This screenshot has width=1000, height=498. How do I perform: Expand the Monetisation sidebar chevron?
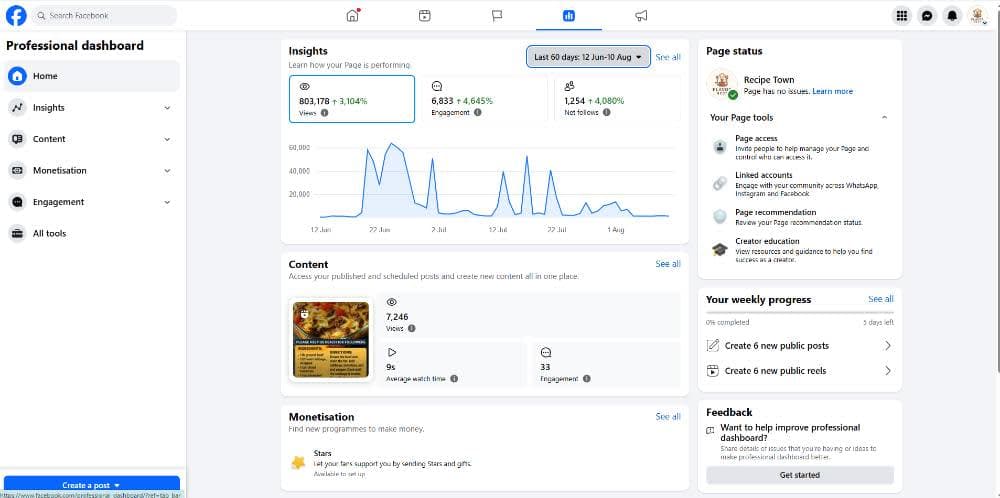click(x=167, y=170)
